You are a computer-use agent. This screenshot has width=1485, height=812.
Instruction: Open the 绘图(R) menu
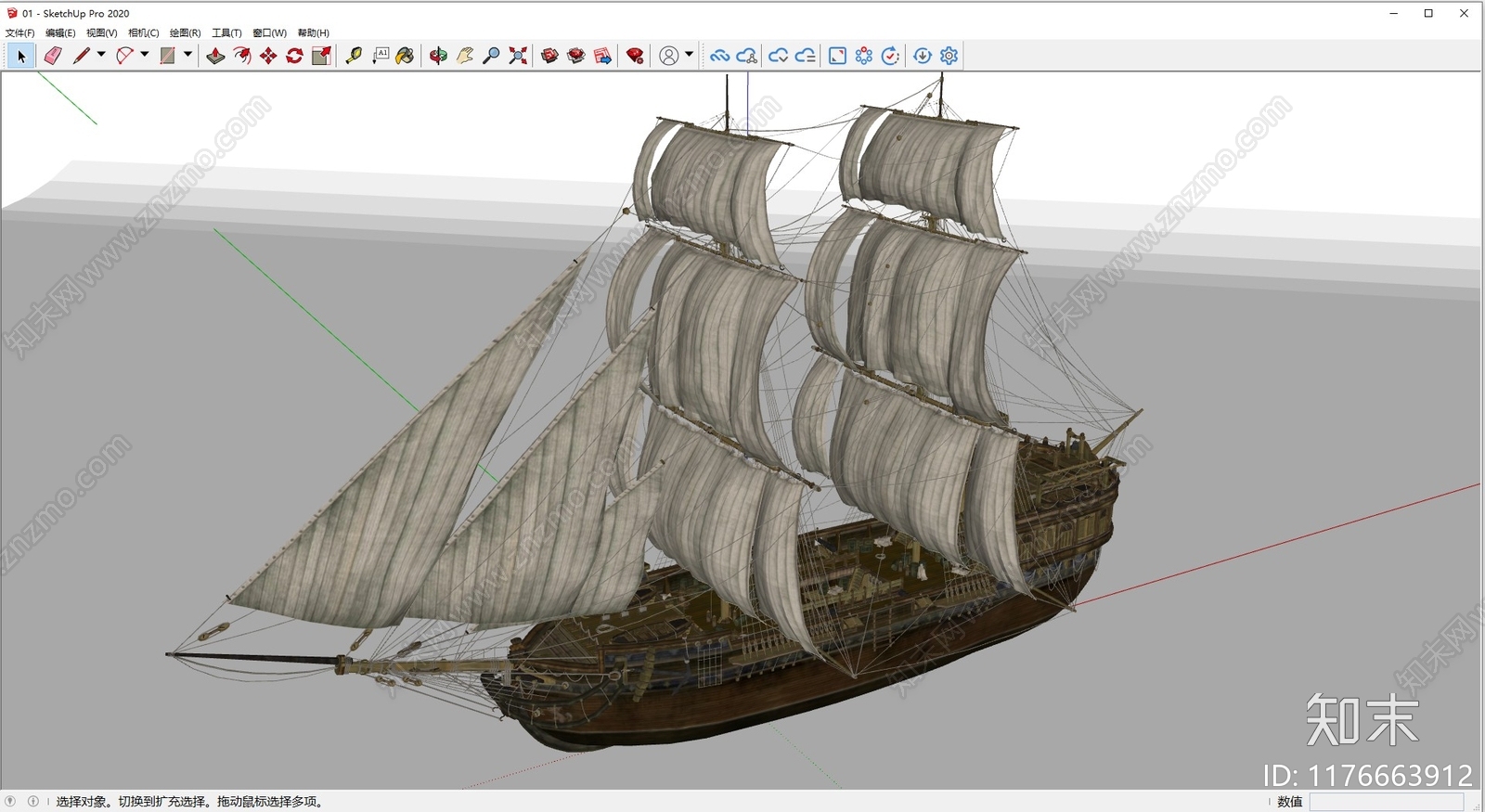[186, 33]
